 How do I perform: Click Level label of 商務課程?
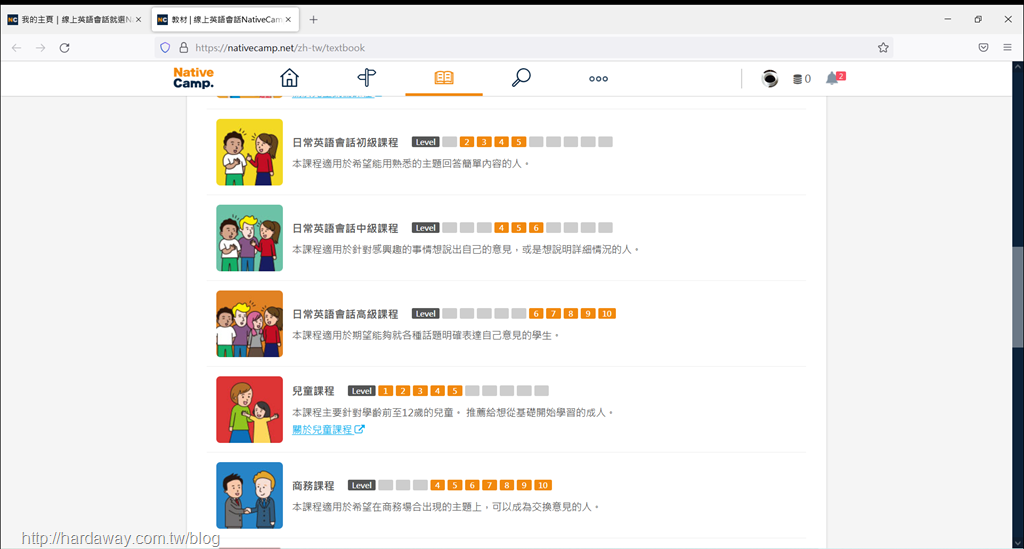361,485
